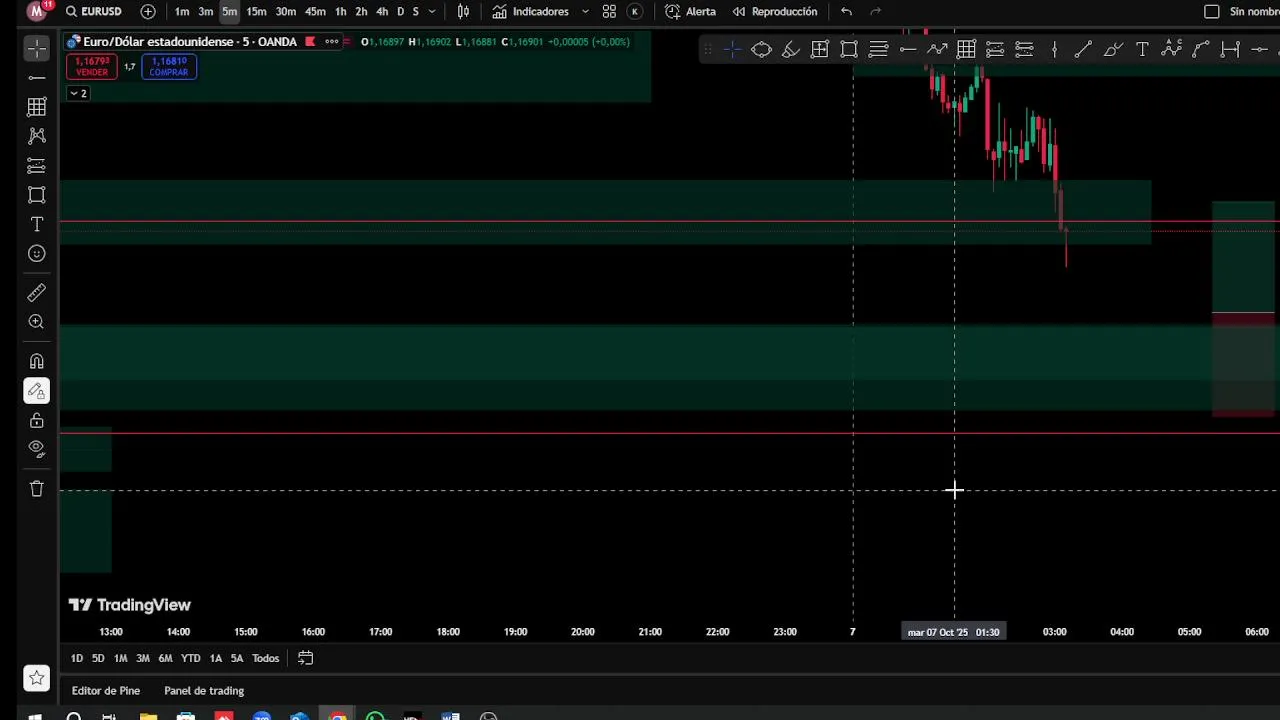Image resolution: width=1280 pixels, height=720 pixels.
Task: Open the user profile avatar menu
Action: click(x=38, y=12)
